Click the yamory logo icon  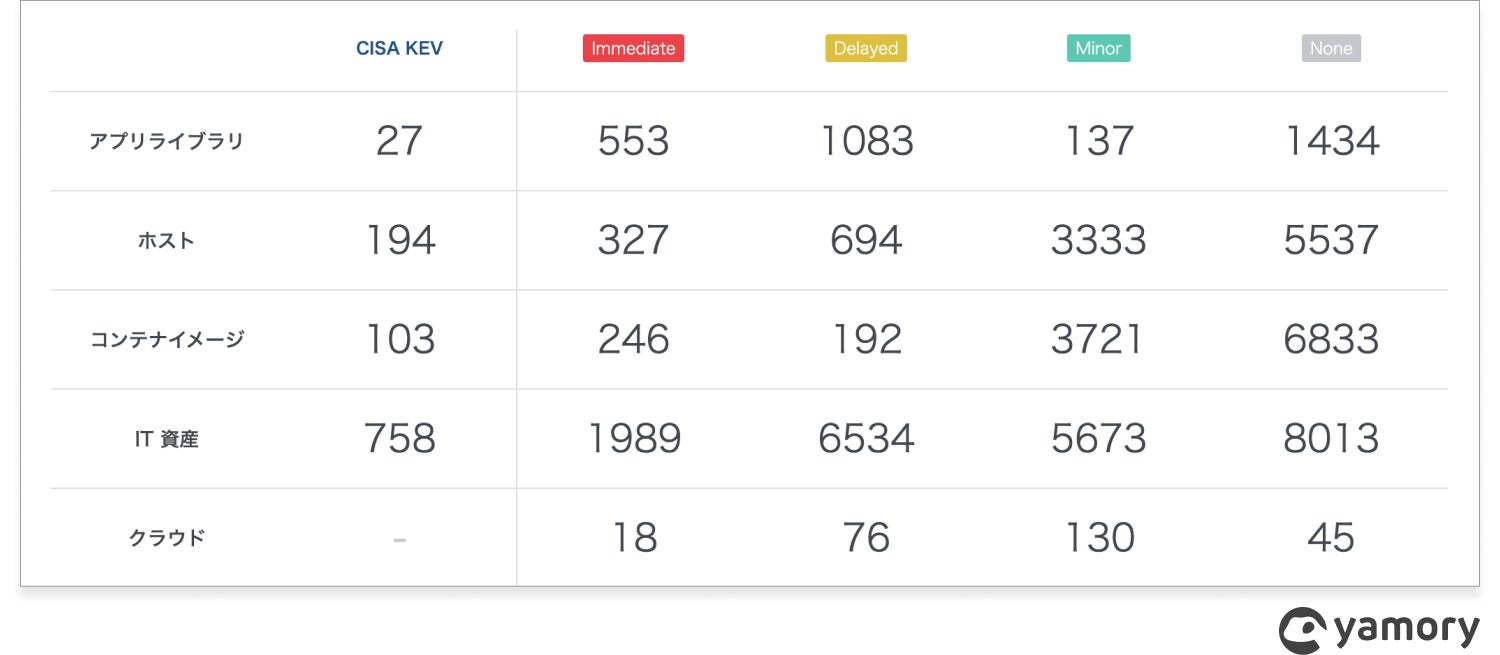tap(1303, 630)
